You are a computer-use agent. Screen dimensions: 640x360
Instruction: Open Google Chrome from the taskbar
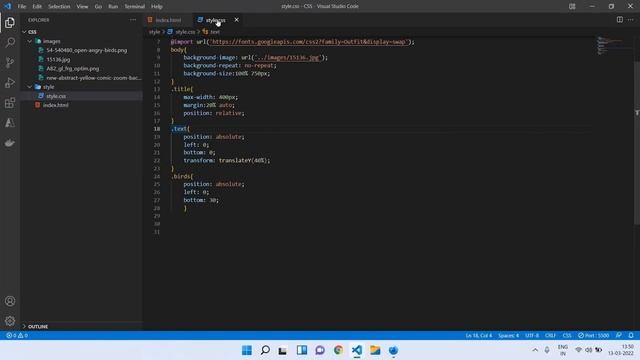click(338, 350)
